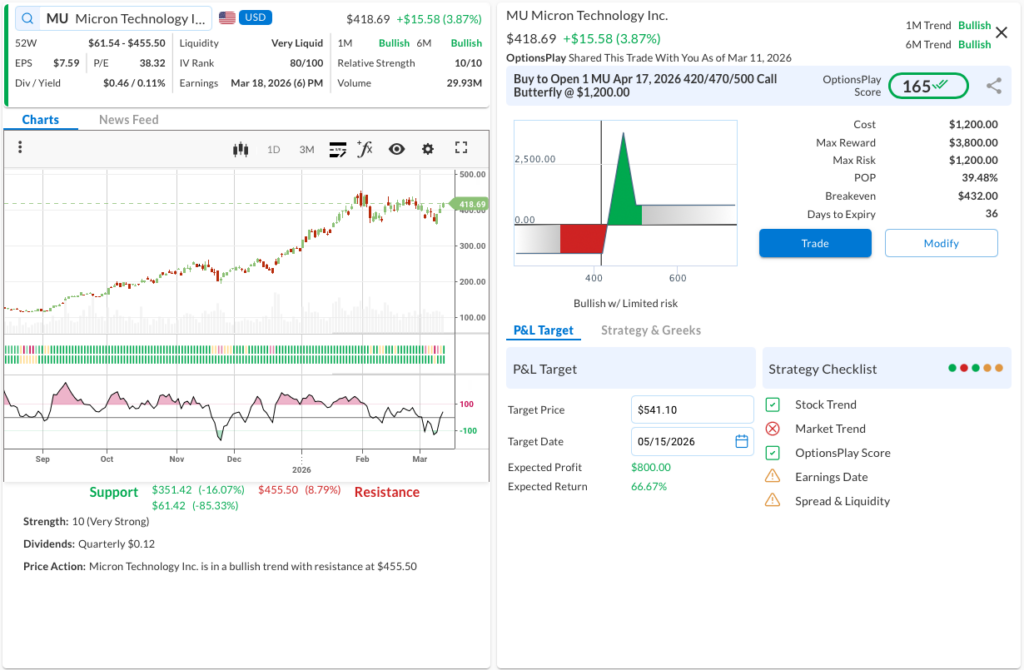The width and height of the screenshot is (1024, 670).
Task: Switch to the News Feed tab
Action: [128, 120]
